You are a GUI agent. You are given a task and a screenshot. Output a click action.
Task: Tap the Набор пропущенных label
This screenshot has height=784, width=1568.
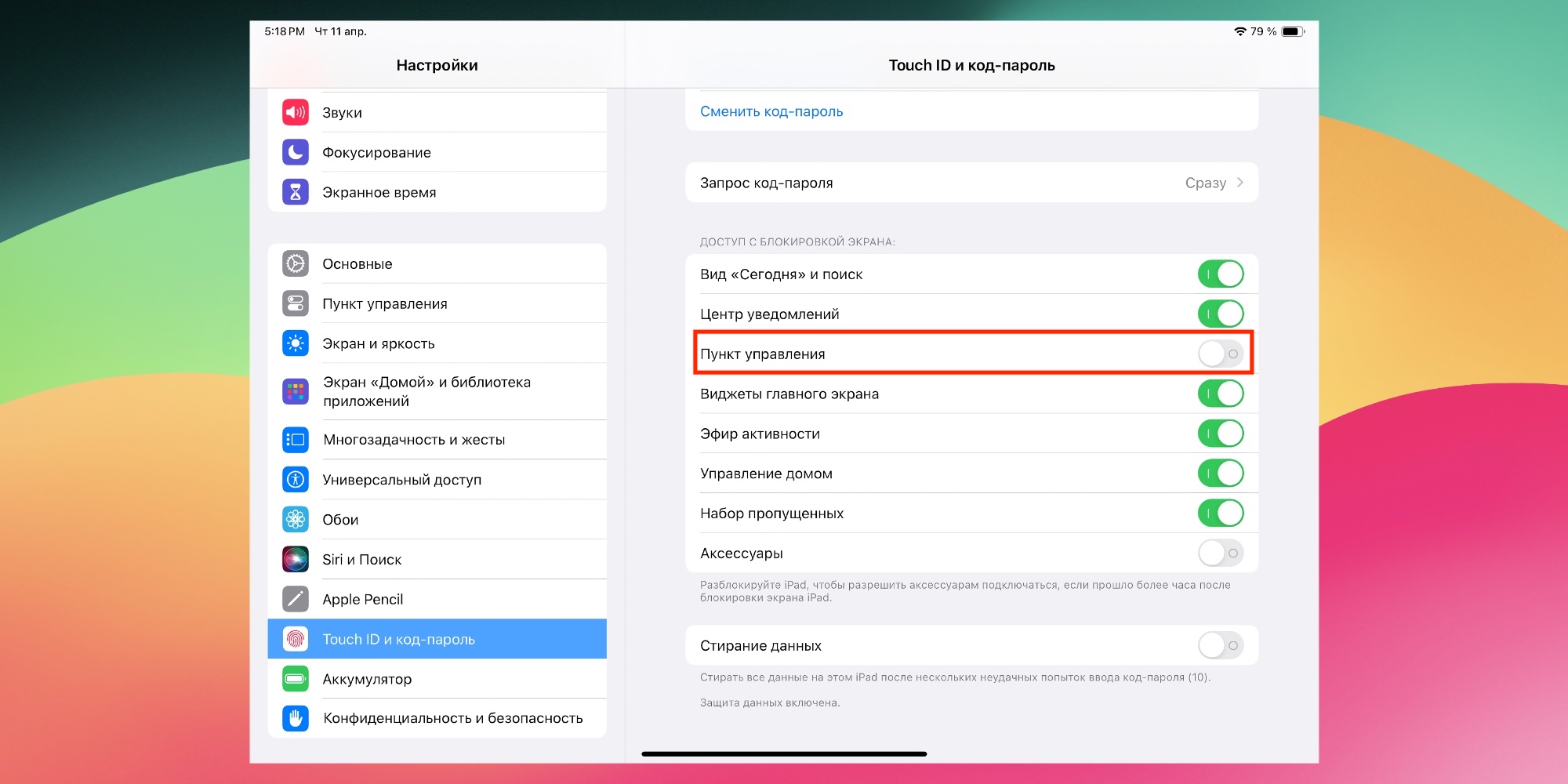[771, 514]
